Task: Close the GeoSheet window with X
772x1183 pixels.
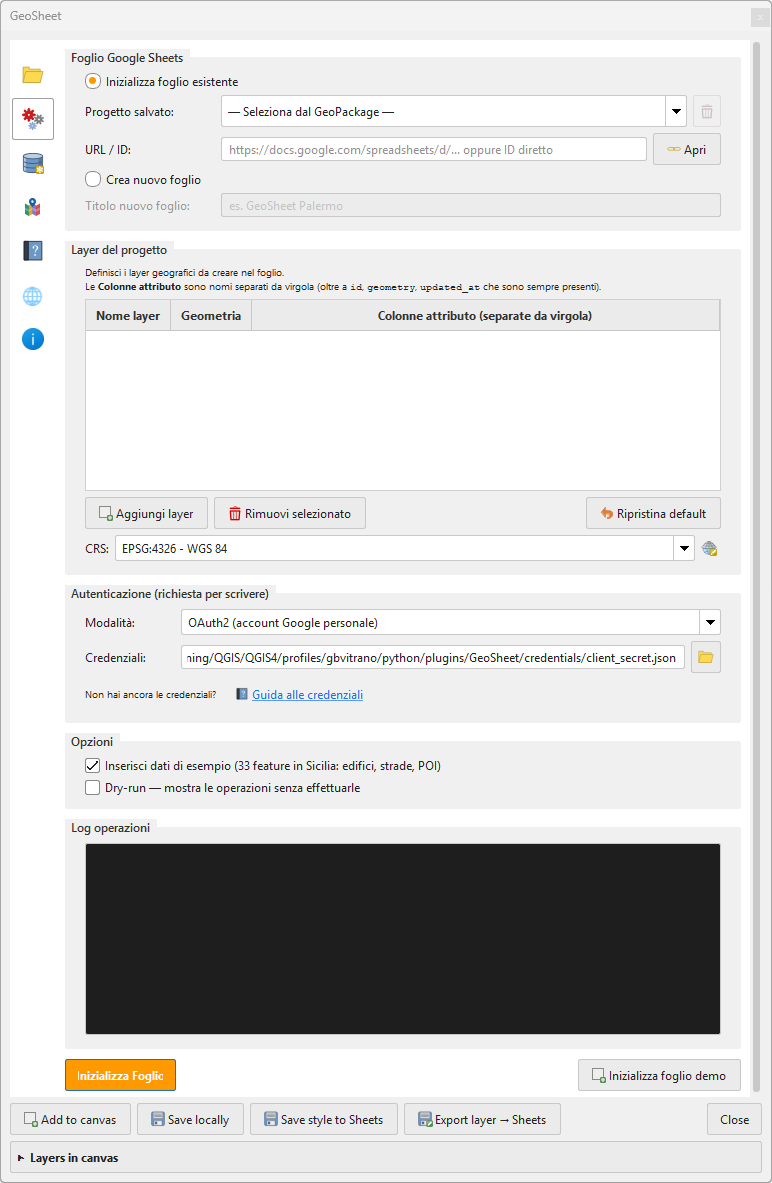Action: 760,17
